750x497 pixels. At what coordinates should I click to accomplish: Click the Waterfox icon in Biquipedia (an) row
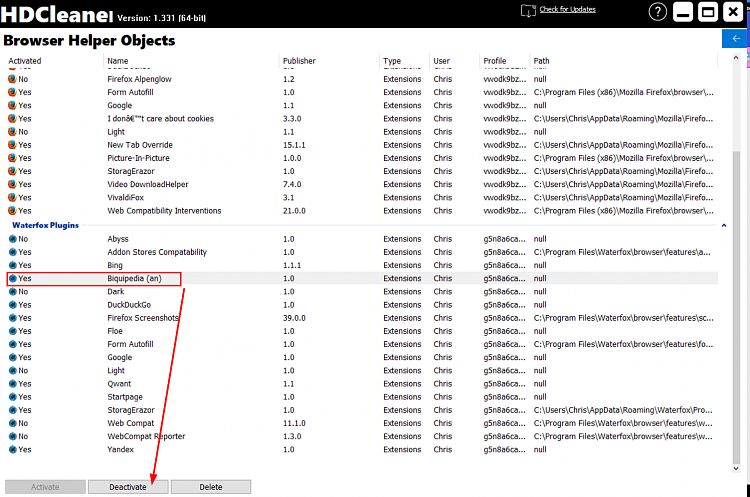click(x=13, y=278)
